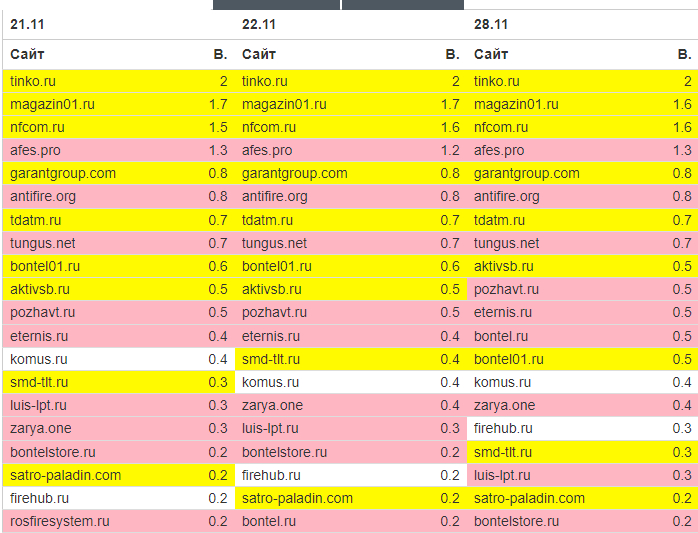Click tungus.net under 22.11
The image size is (698, 533).
tap(274, 243)
